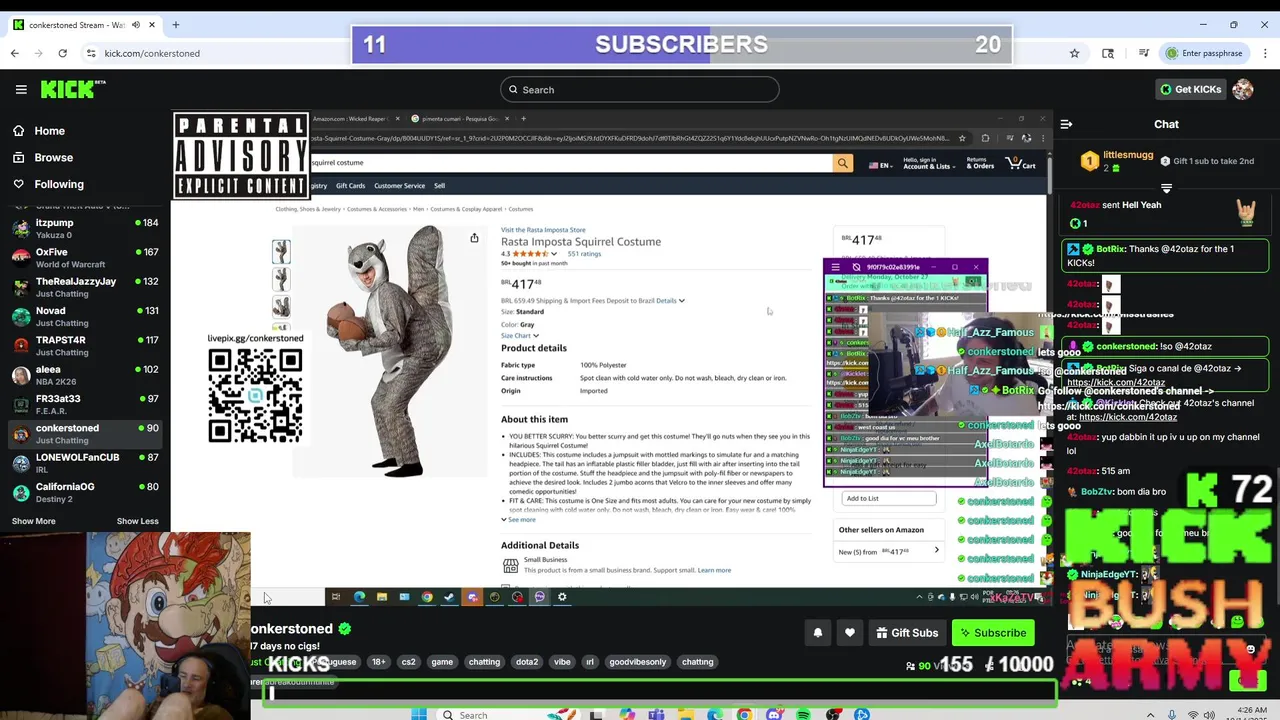Reload the browser page
This screenshot has height=720, width=1280.
pyautogui.click(x=62, y=53)
